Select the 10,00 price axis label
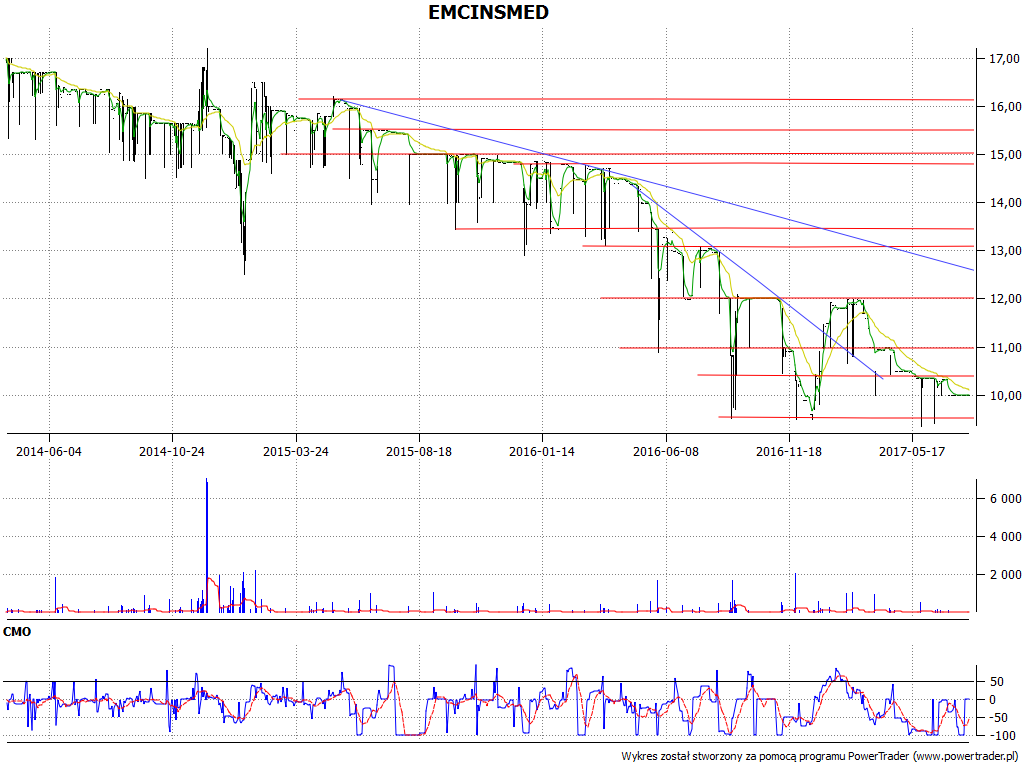1024x768 pixels. click(1004, 396)
